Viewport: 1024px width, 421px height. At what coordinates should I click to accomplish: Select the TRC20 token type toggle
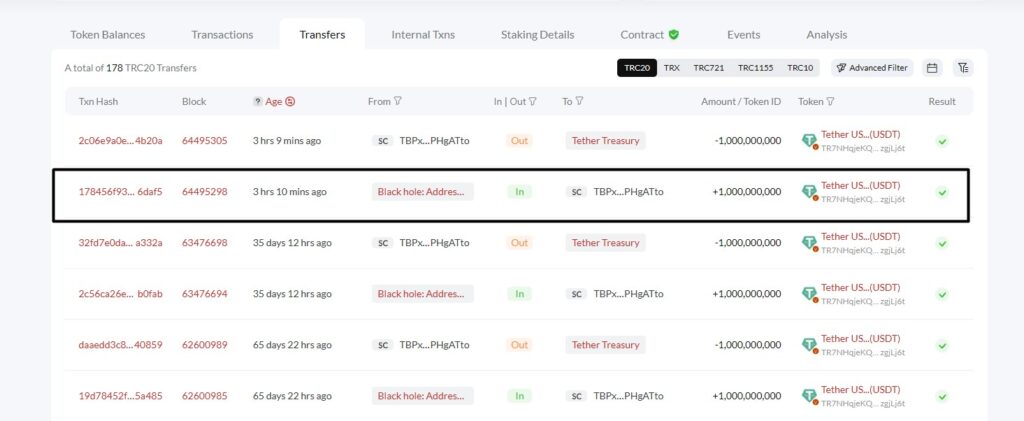[x=636, y=68]
